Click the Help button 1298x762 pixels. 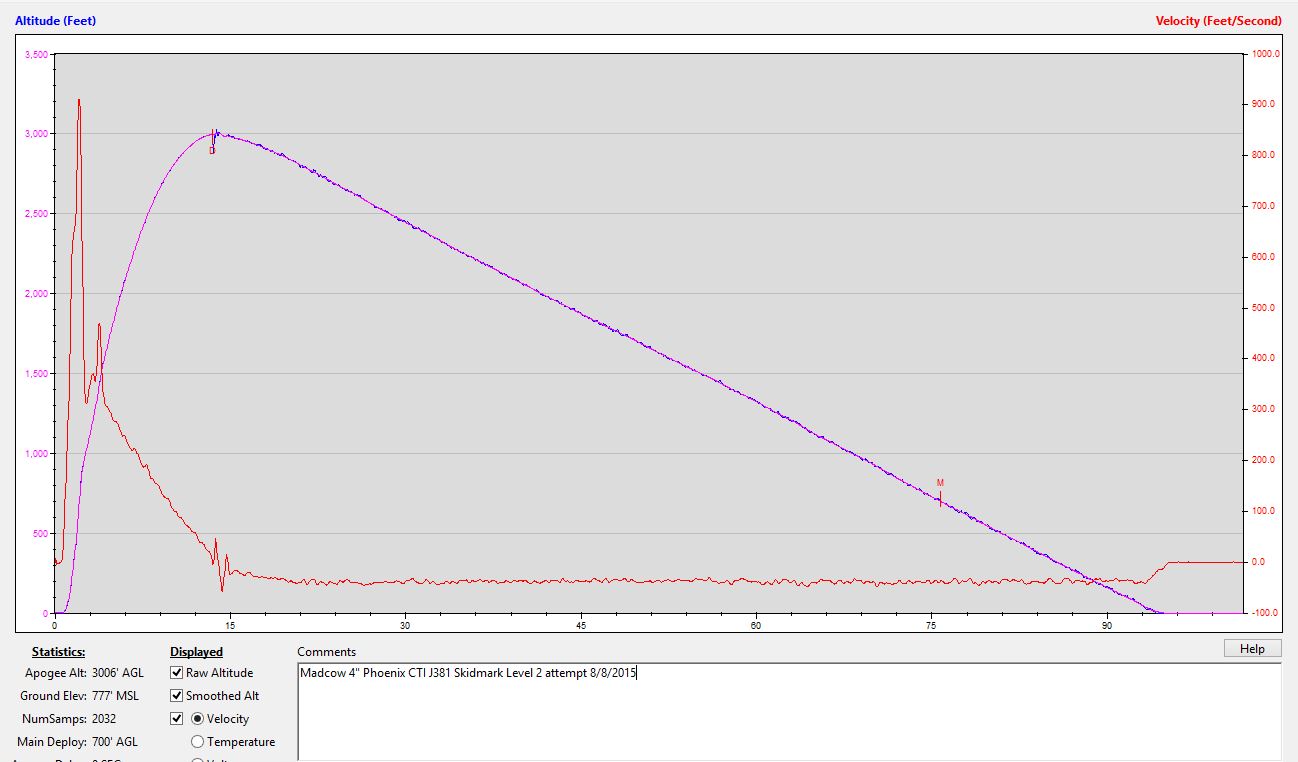coord(1252,649)
